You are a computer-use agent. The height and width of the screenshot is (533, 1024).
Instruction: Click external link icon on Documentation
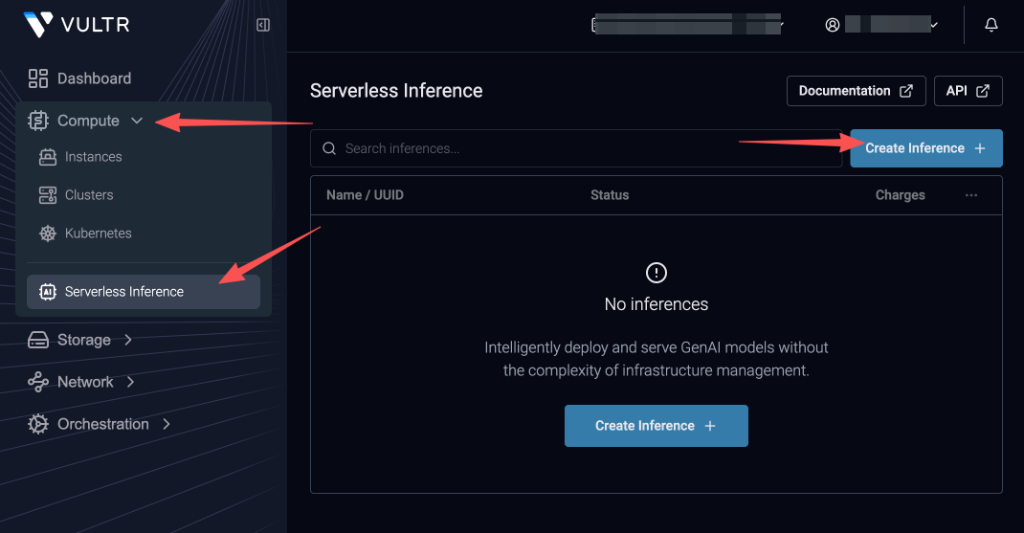906,91
